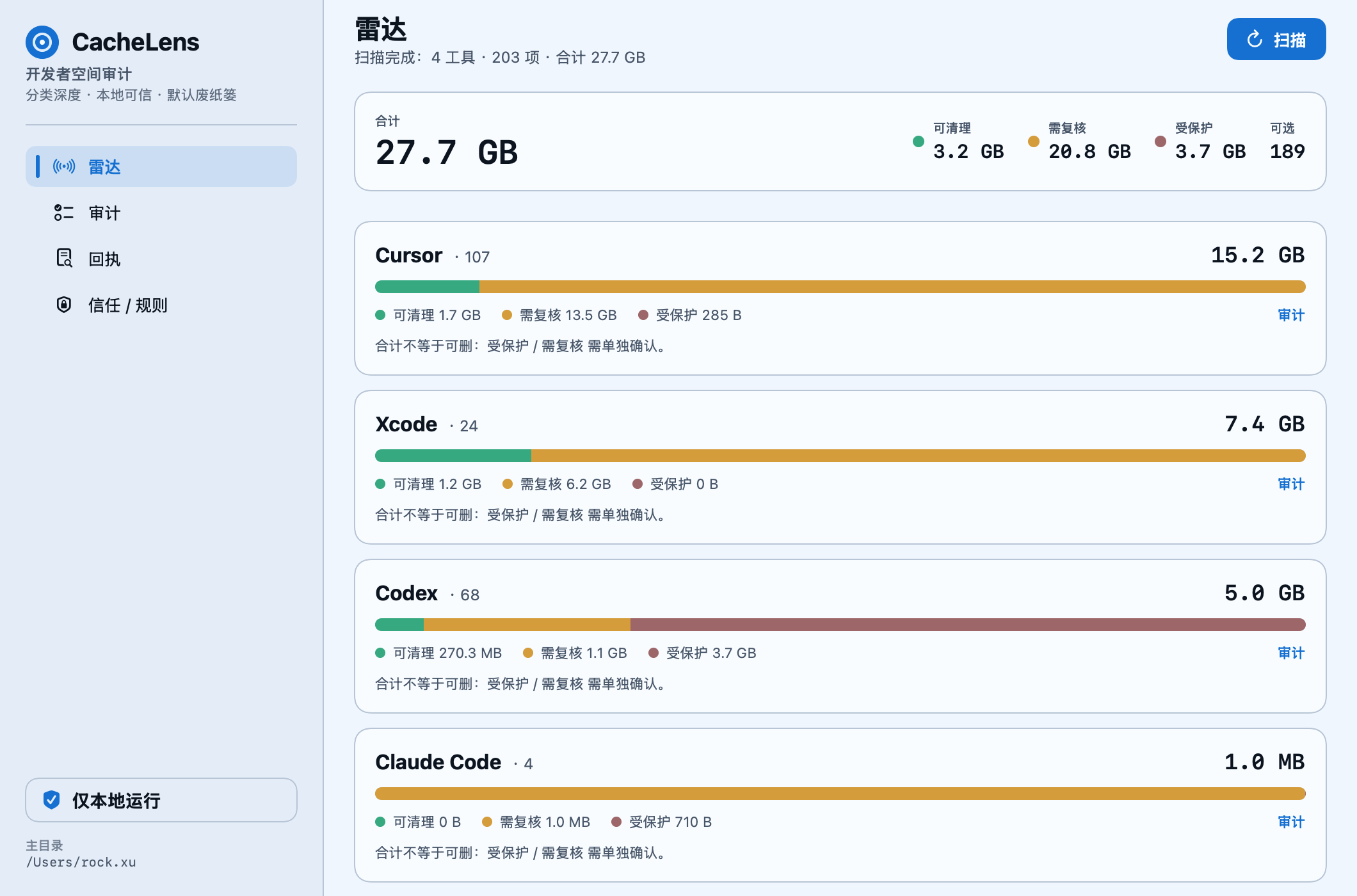The width and height of the screenshot is (1357, 896).
Task: Click 受保护 285 B in Cursor card
Action: (698, 315)
